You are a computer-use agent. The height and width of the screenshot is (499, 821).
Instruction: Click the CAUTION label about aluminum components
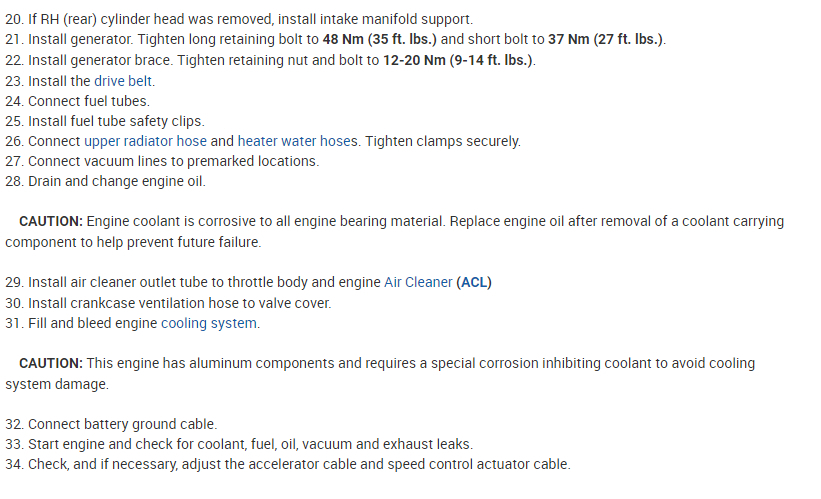51,363
